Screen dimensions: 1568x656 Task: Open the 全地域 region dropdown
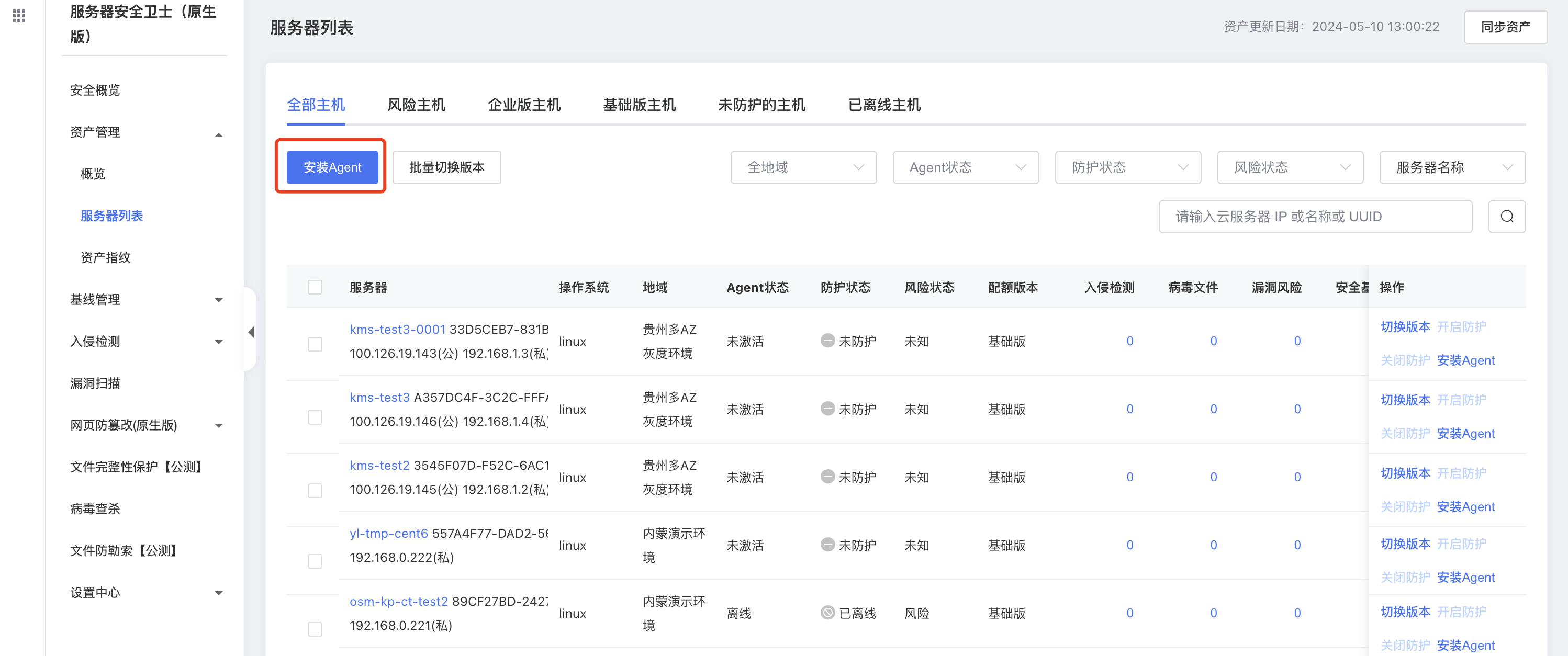(803, 167)
